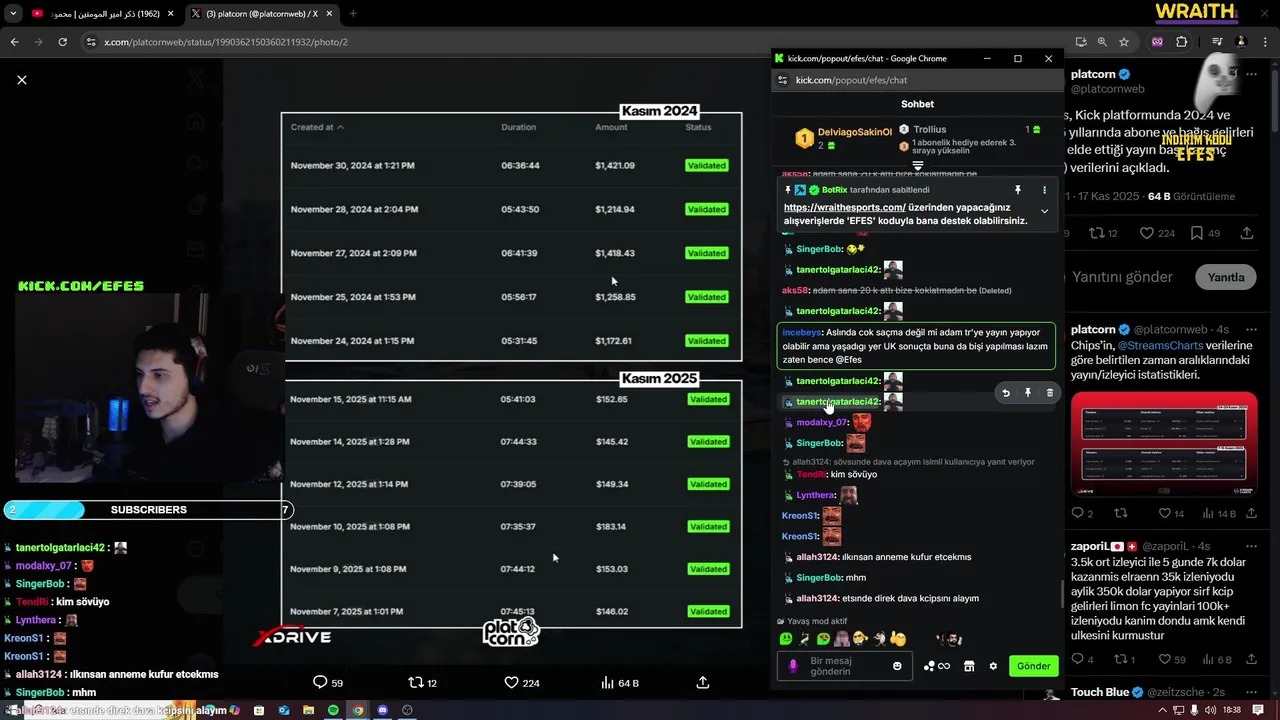1280x720 pixels.
Task: Open site info icon in x.com address bar
Action: tap(91, 42)
